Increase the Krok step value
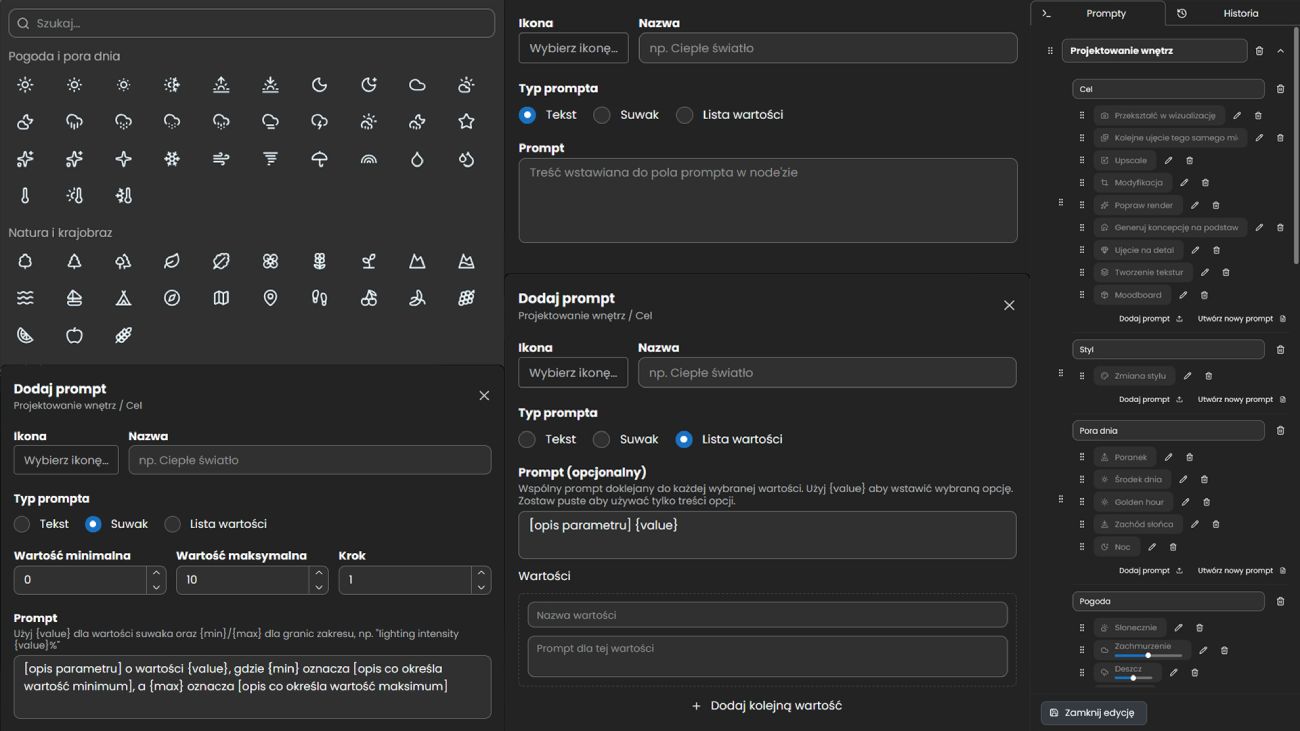This screenshot has width=1300, height=731. [x=481, y=573]
